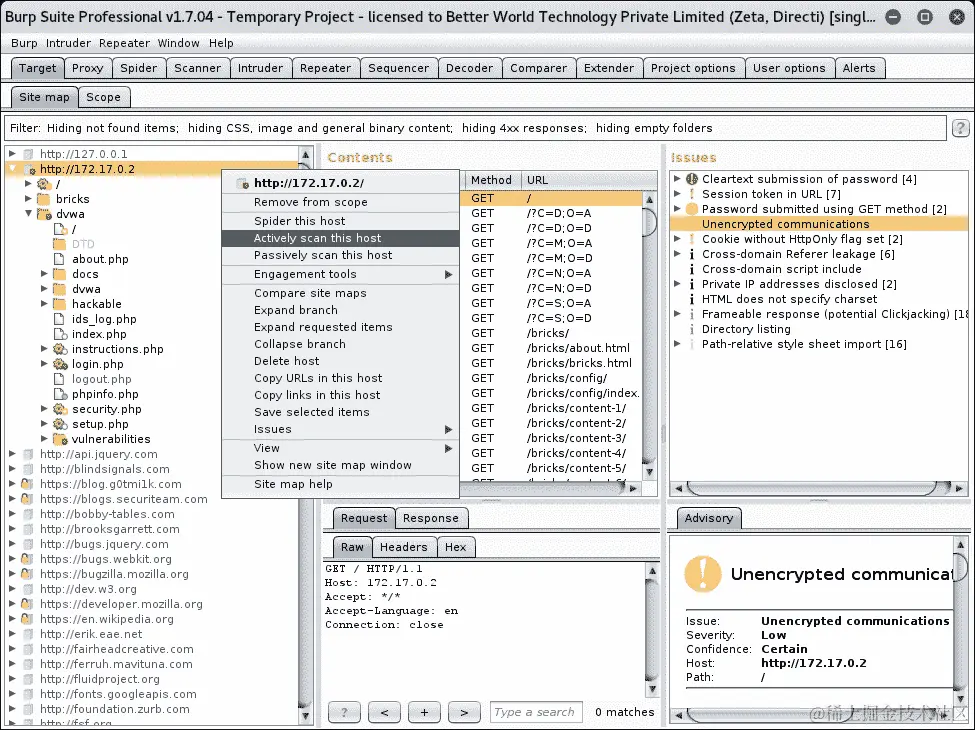Image resolution: width=975 pixels, height=730 pixels.
Task: Select Spider this host from context menu
Action: tap(340, 221)
